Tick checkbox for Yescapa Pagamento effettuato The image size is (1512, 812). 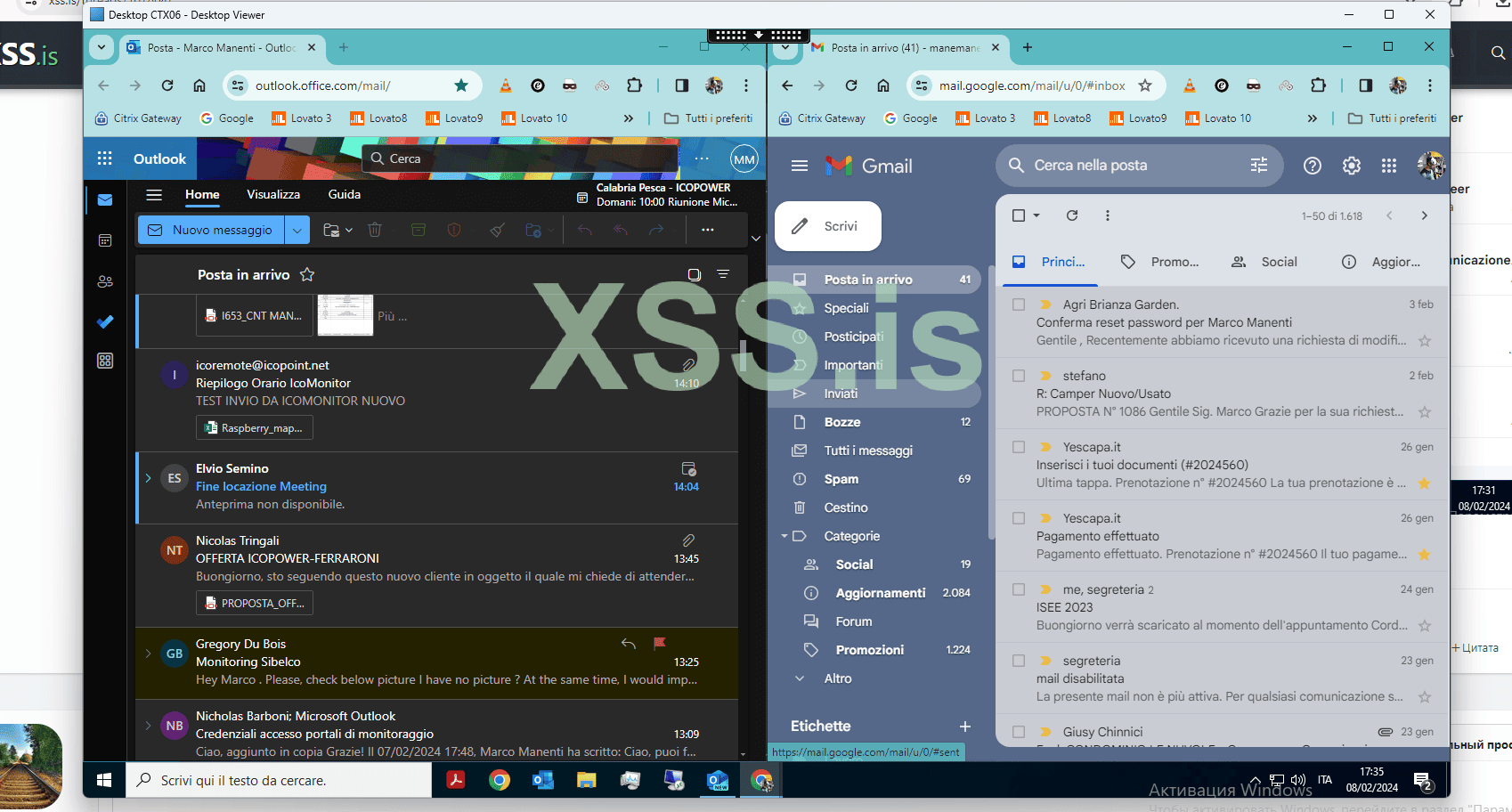pos(1019,518)
